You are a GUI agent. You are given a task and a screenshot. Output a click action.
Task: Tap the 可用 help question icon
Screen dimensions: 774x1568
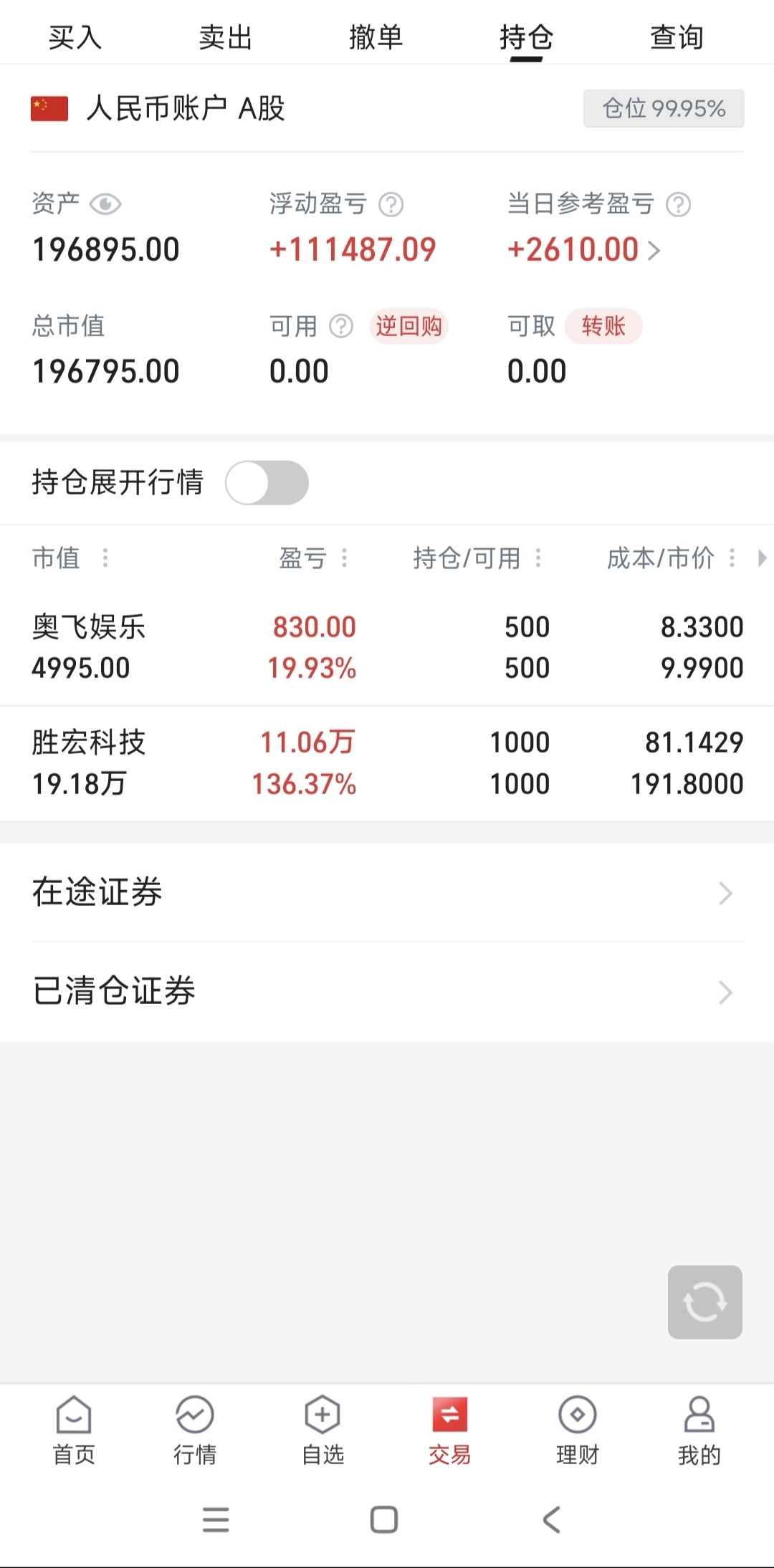pyautogui.click(x=341, y=327)
